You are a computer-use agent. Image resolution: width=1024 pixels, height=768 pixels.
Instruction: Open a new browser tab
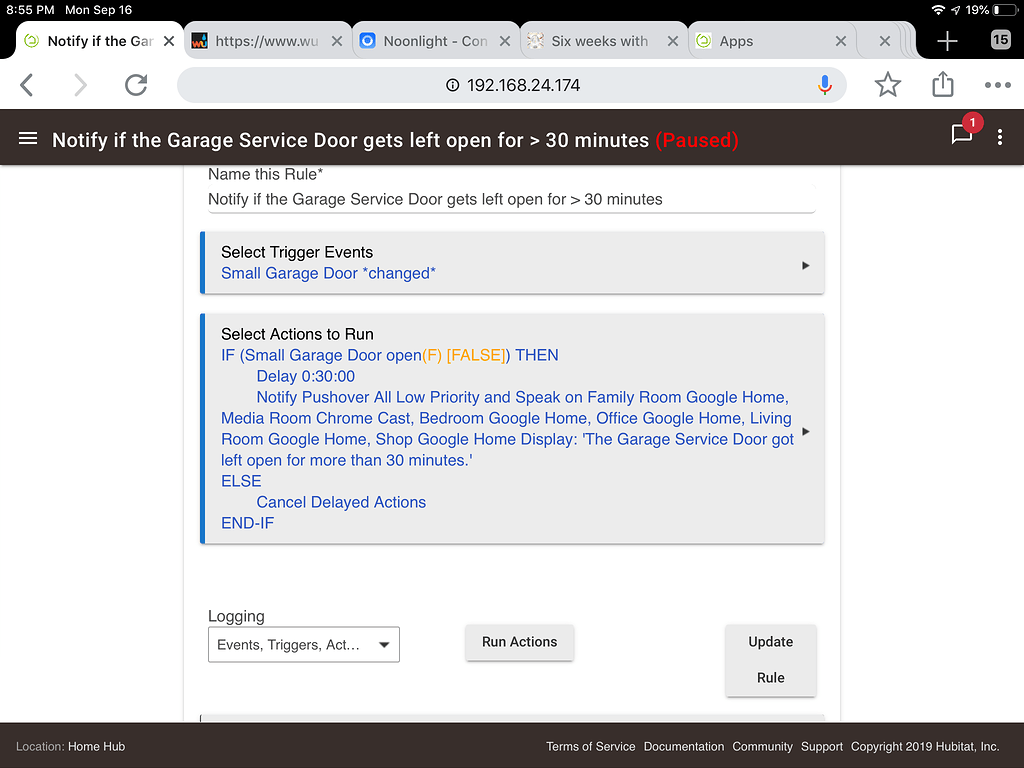point(947,41)
